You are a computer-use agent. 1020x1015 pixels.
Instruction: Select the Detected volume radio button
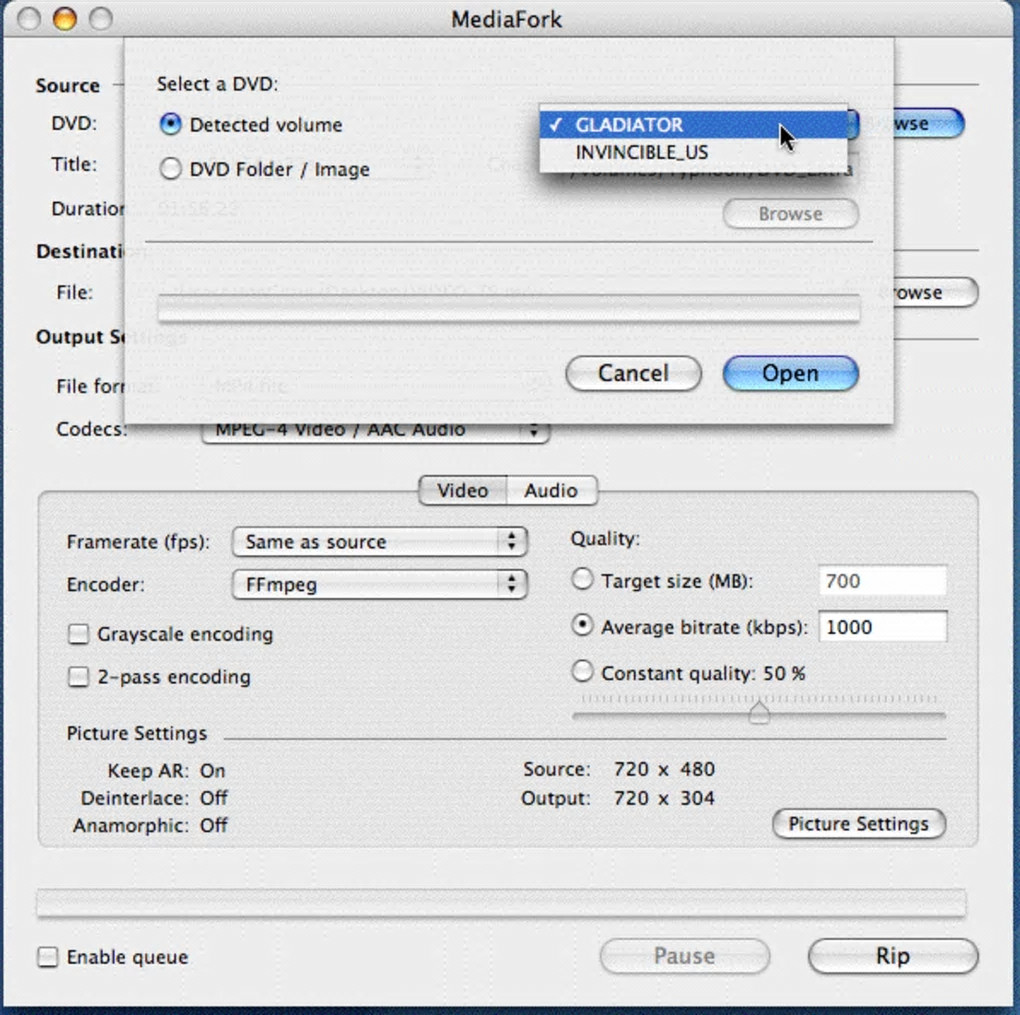tap(170, 124)
